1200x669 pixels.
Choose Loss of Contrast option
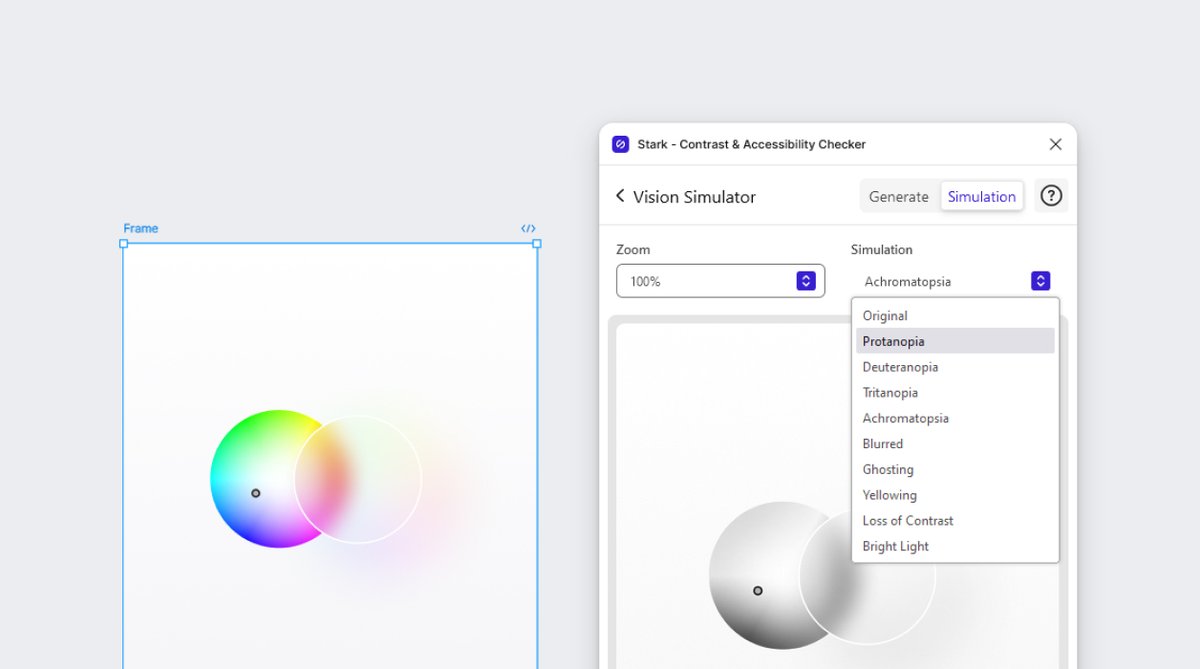(x=955, y=521)
